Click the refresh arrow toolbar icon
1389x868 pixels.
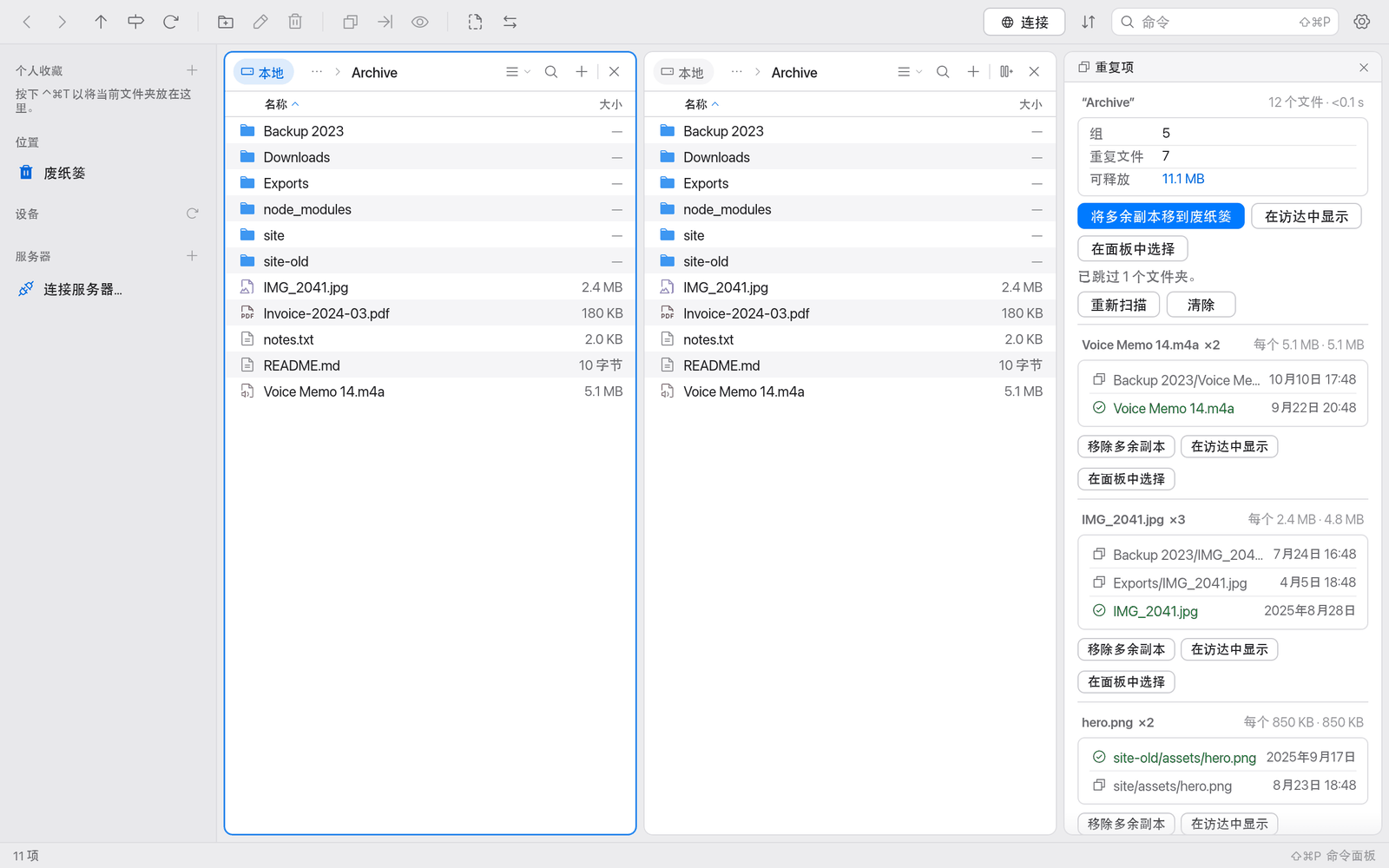pos(171,22)
